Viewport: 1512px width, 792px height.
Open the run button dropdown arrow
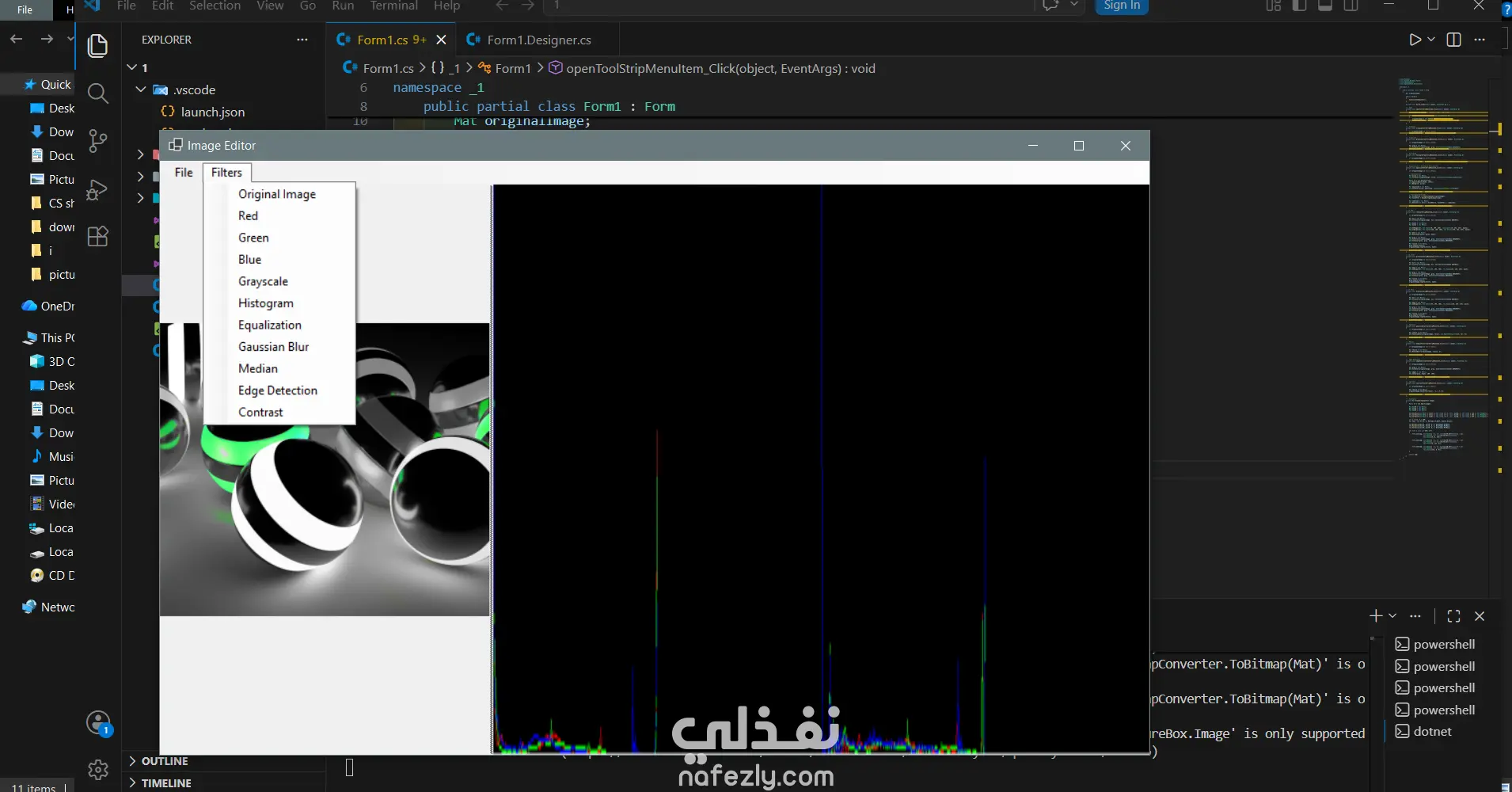[x=1431, y=40]
